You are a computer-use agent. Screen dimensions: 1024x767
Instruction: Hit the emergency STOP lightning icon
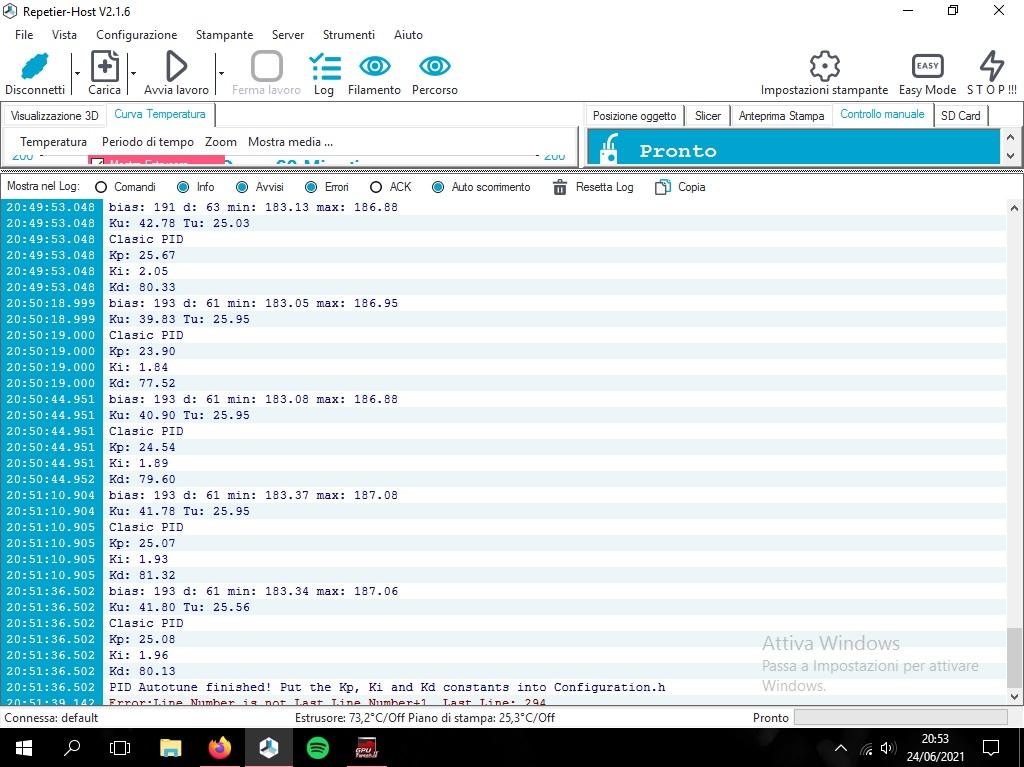pyautogui.click(x=991, y=66)
